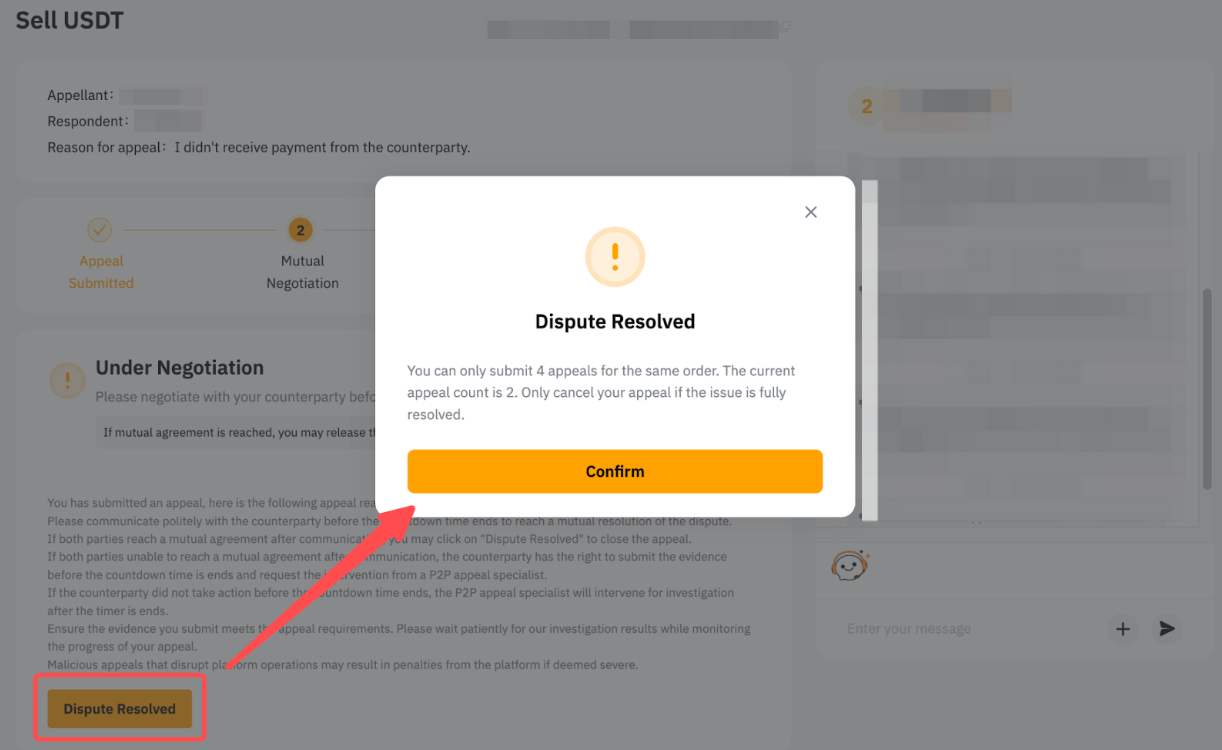Close the Dispute Resolved dialog with X
The width and height of the screenshot is (1222, 750).
[x=811, y=212]
